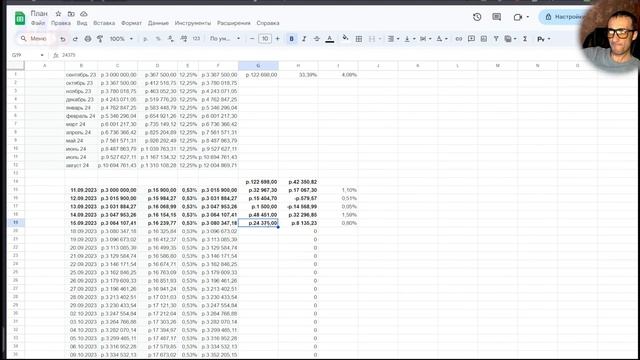This screenshot has height=360, width=640.
Task: Apply percent format
Action: coord(158,39)
